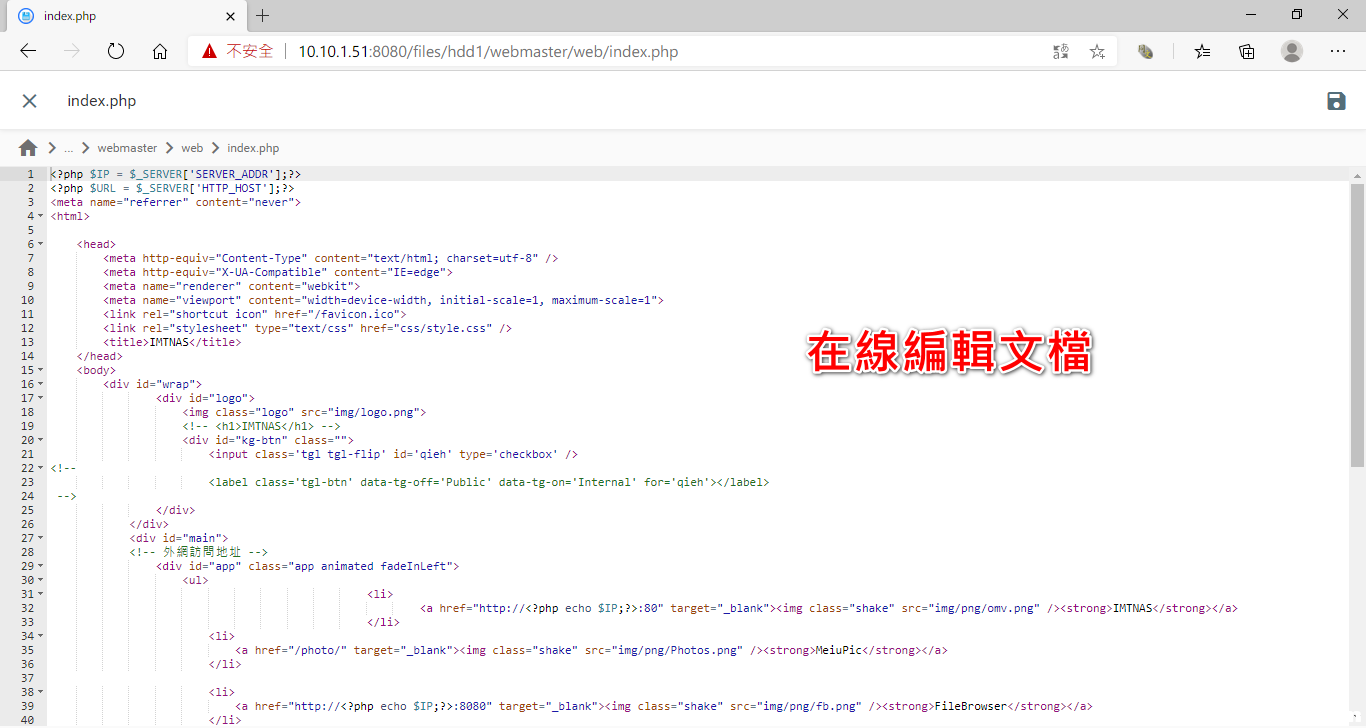The width and height of the screenshot is (1366, 728).
Task: Add page to favorites star icon
Action: 1097,52
